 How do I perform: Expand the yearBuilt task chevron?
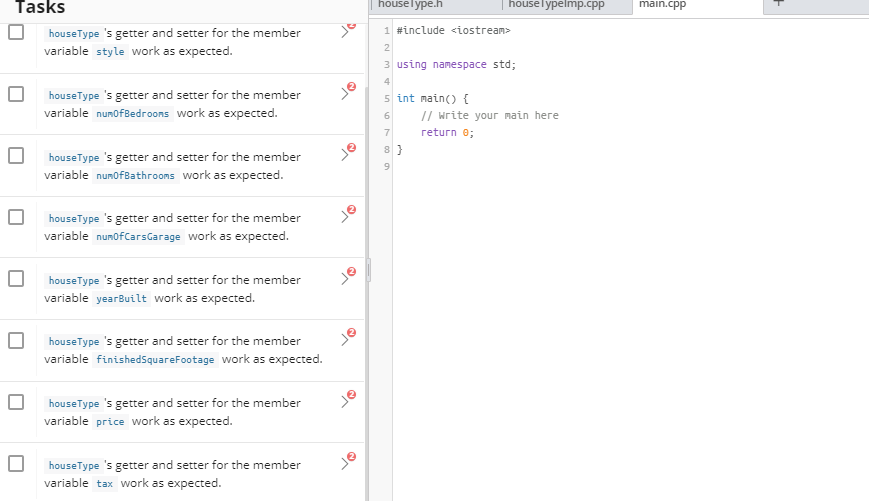pos(345,279)
